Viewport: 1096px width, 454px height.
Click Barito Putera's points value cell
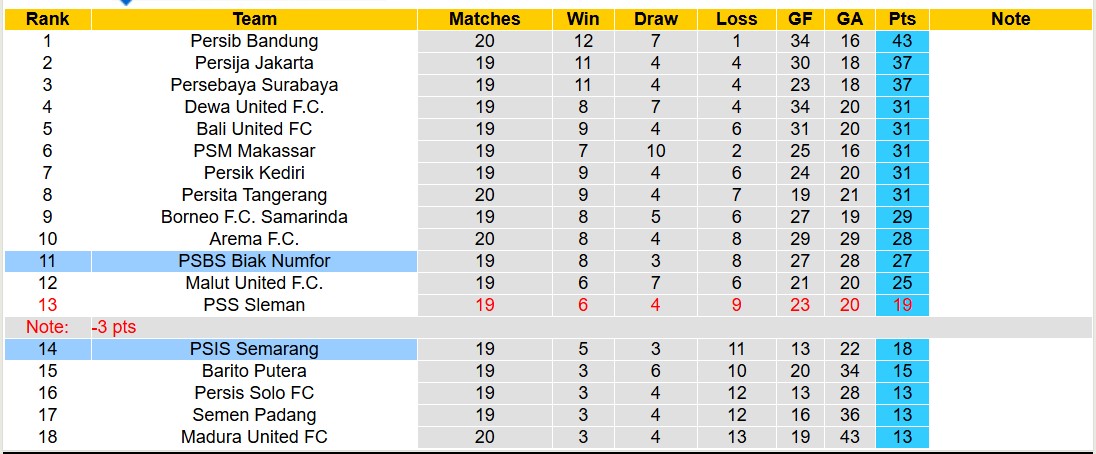tap(902, 371)
